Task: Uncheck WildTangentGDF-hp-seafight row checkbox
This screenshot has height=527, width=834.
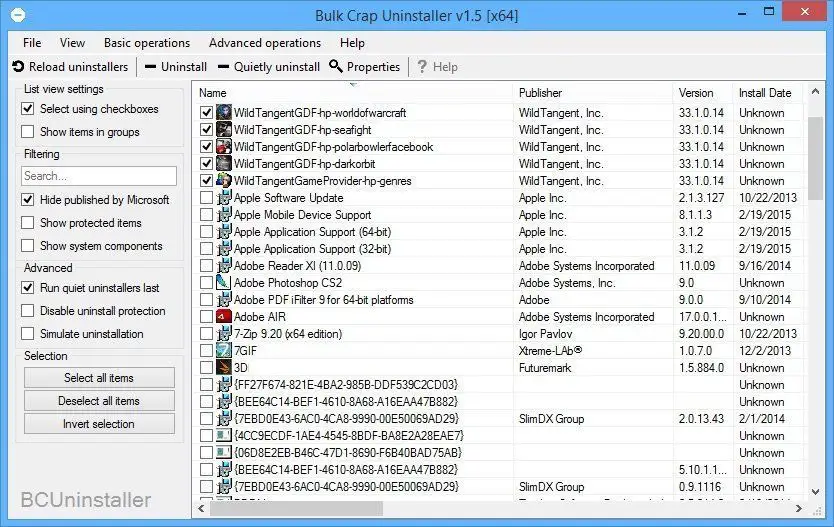Action: point(206,130)
